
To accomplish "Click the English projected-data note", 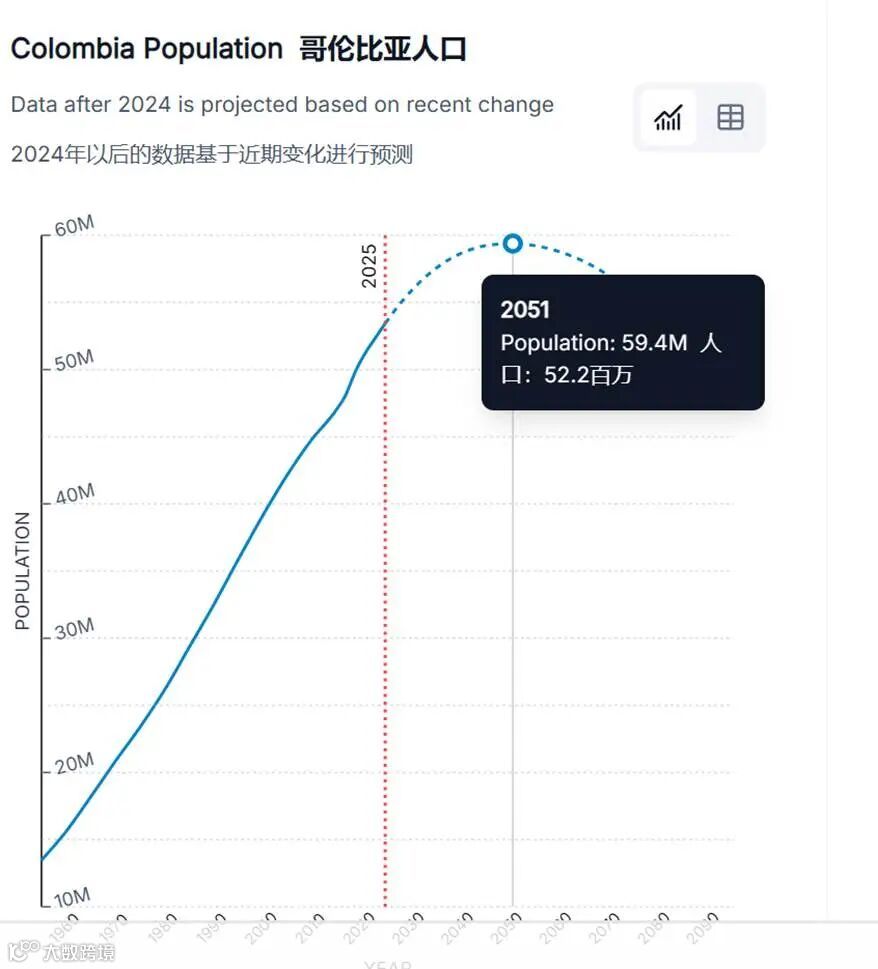I will tap(282, 105).
